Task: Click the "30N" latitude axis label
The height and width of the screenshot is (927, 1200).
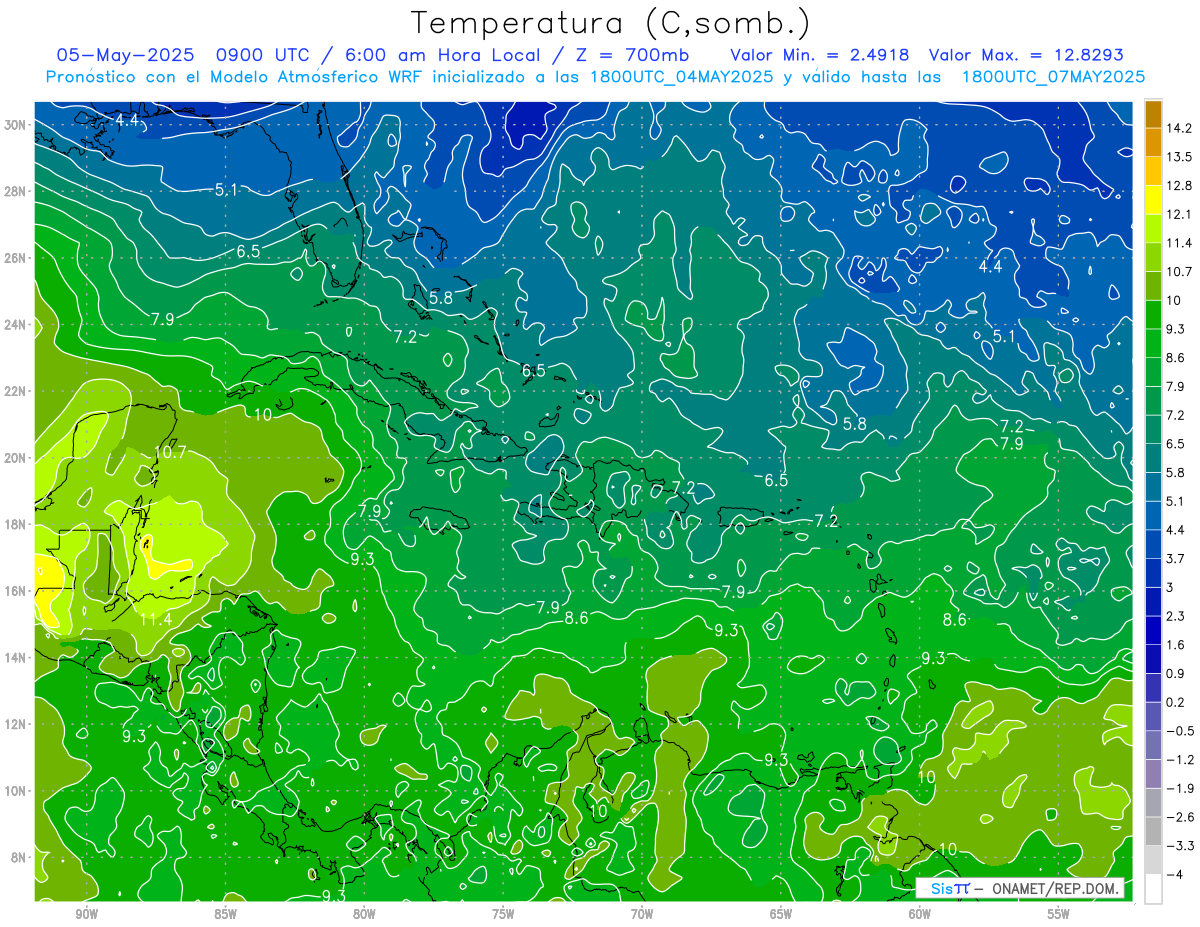Action: click(15, 125)
